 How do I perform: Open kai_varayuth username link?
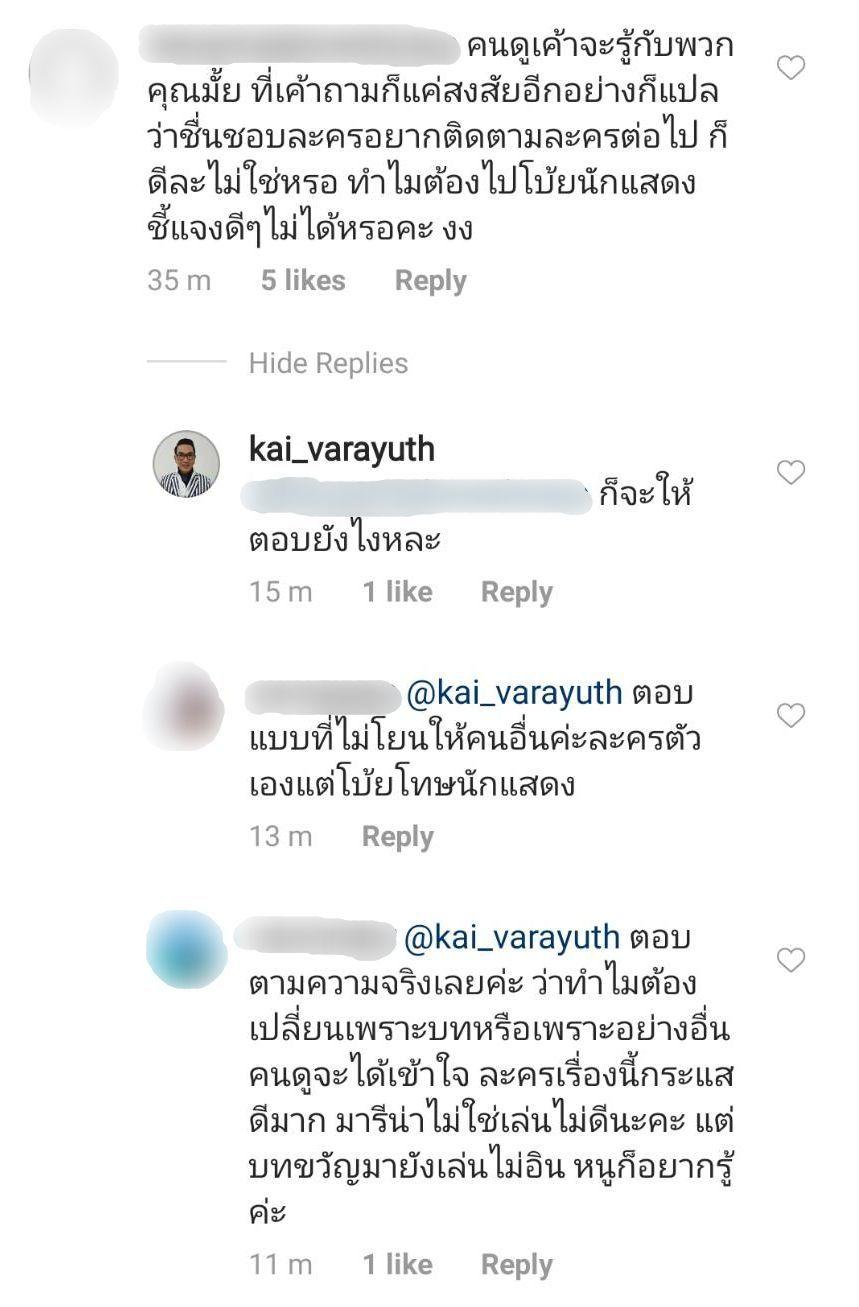pyautogui.click(x=342, y=449)
